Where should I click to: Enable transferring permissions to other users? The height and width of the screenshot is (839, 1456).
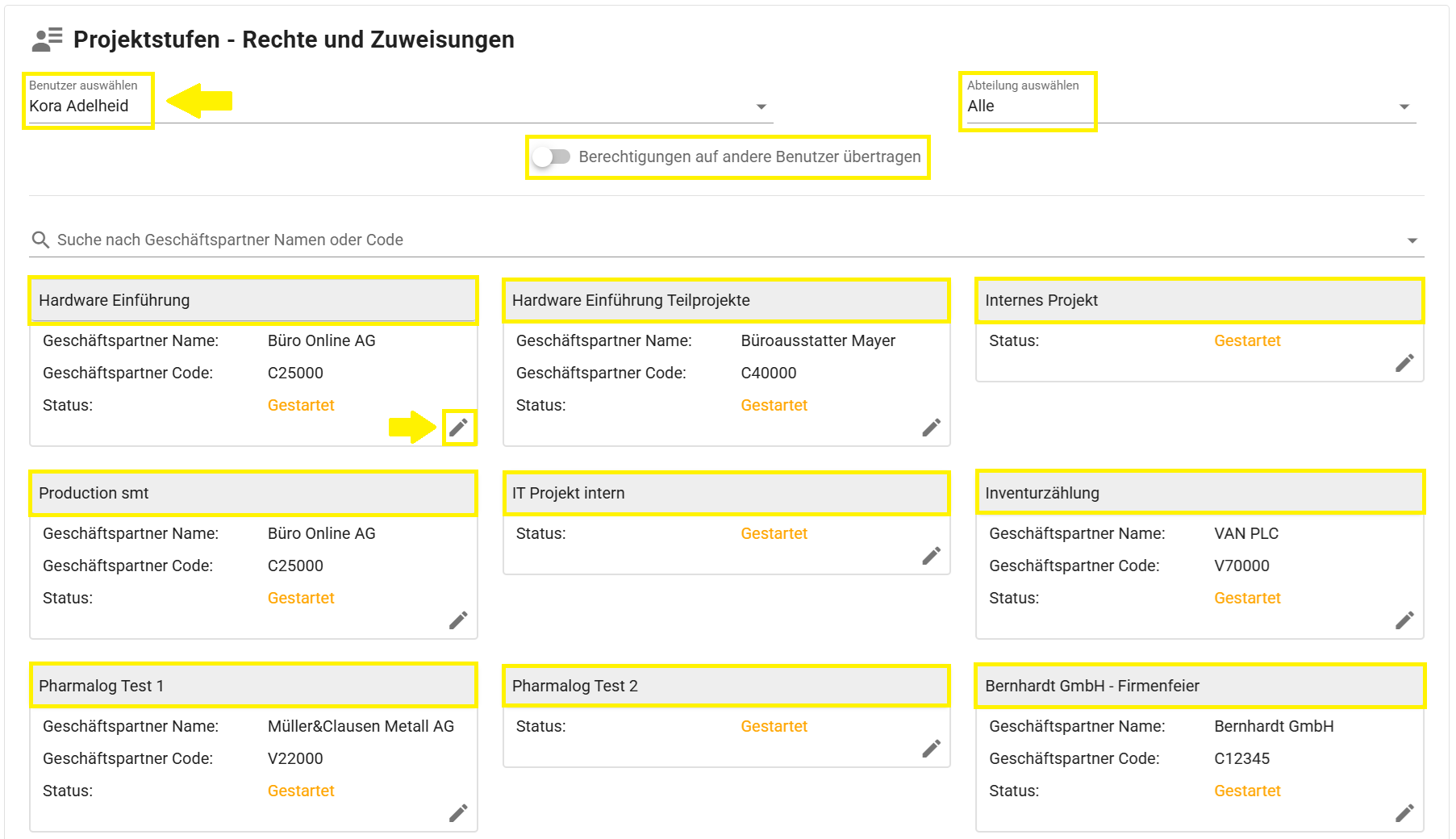(553, 157)
